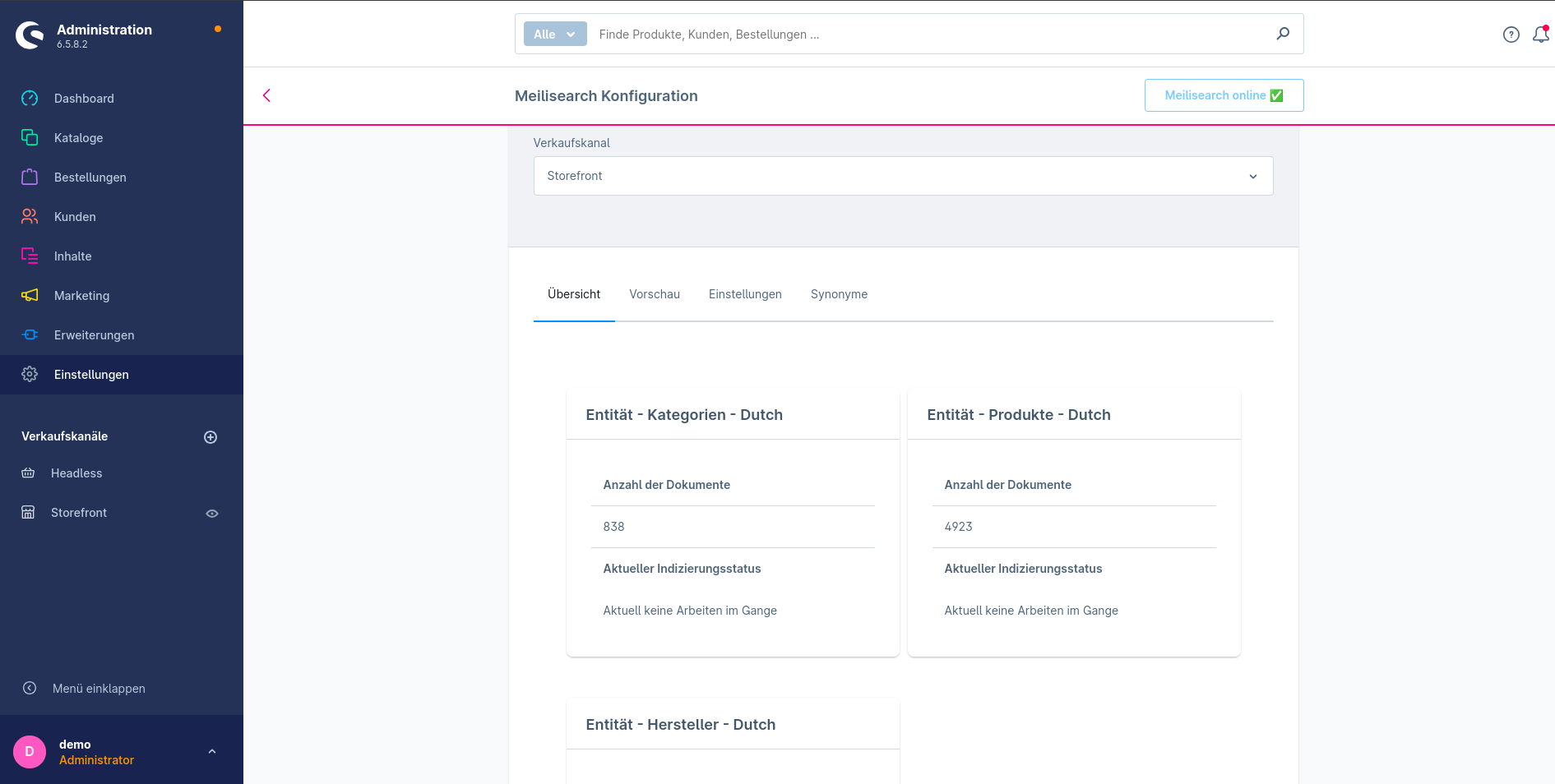Open Erweiterungen menu item

tap(122, 335)
